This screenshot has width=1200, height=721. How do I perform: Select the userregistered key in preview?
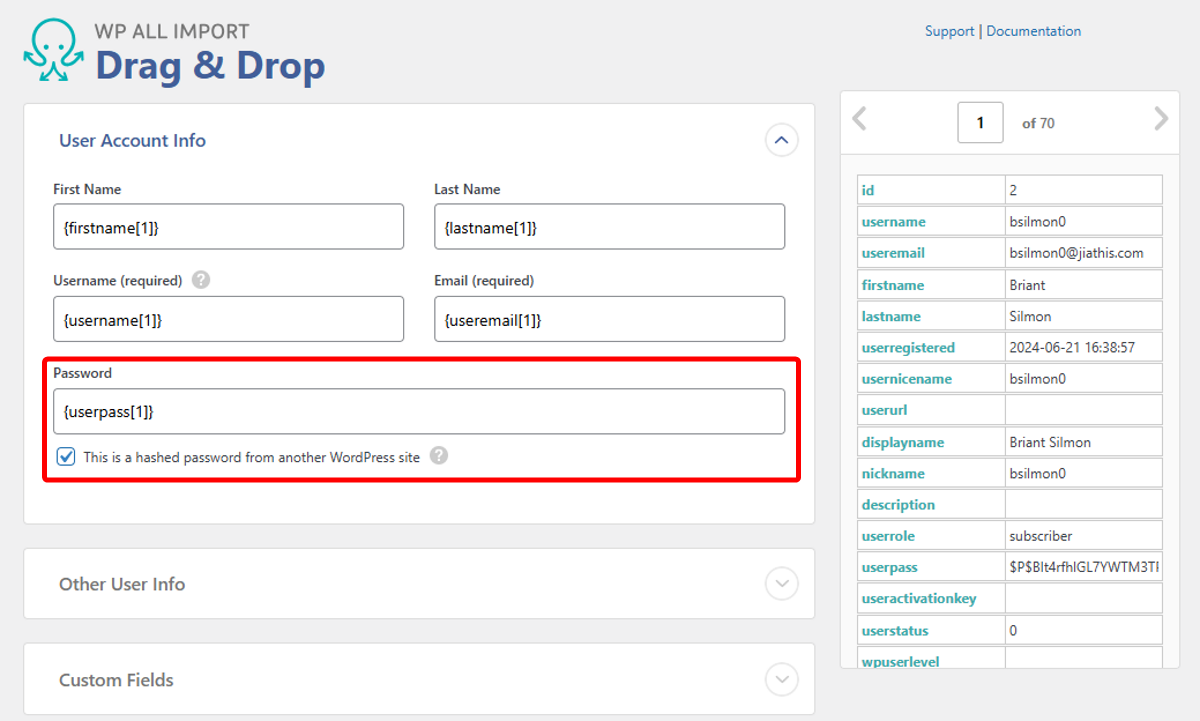pos(908,348)
